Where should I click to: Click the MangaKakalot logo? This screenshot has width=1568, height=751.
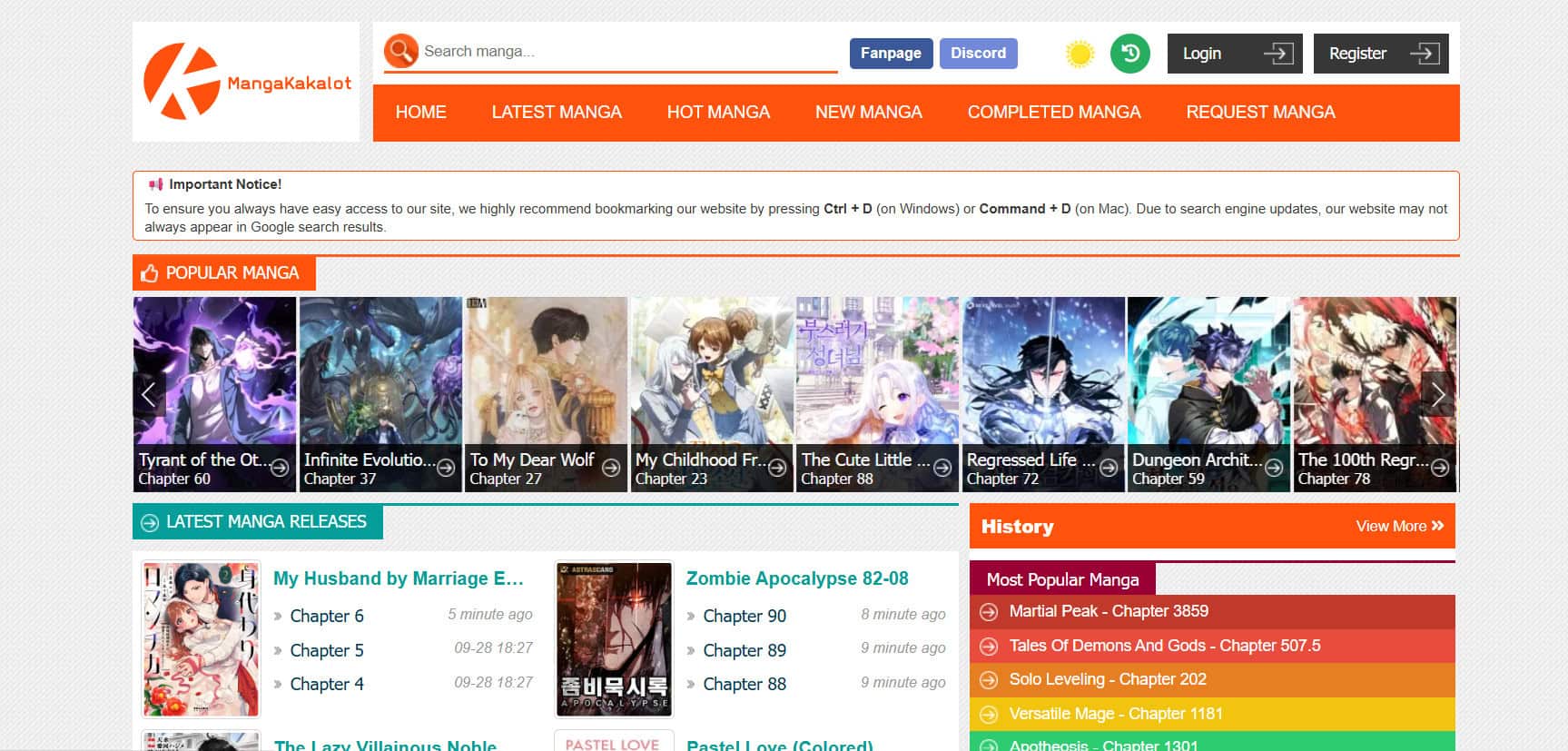[x=246, y=82]
